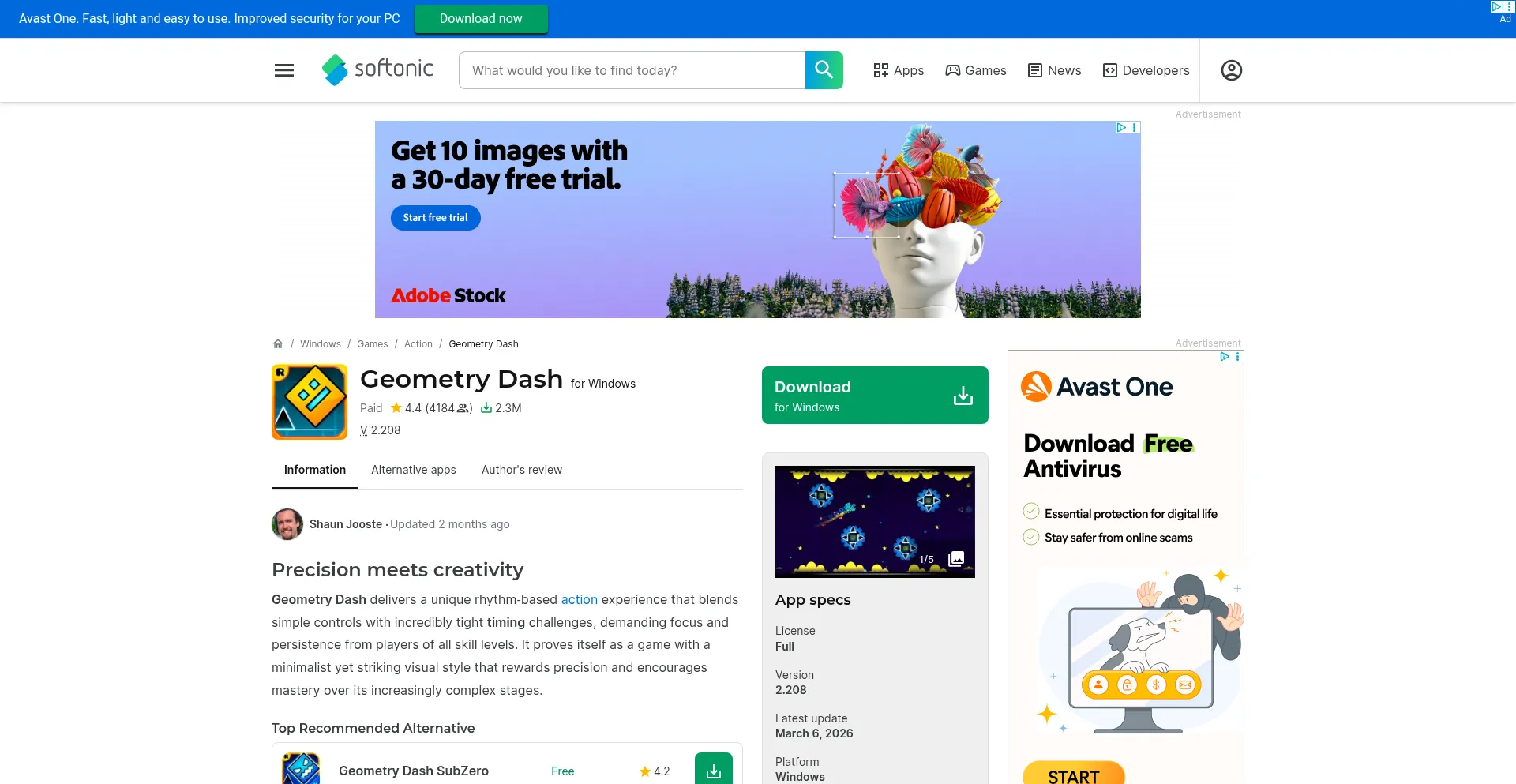Click the 'Geometry Dash' breadcrumb text
This screenshot has height=784, width=1516.
click(x=483, y=343)
